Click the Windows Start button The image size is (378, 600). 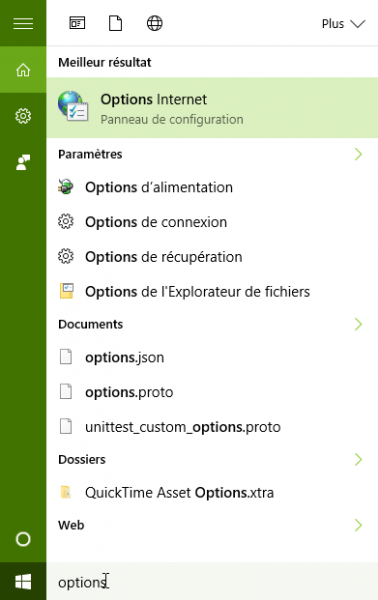23,582
